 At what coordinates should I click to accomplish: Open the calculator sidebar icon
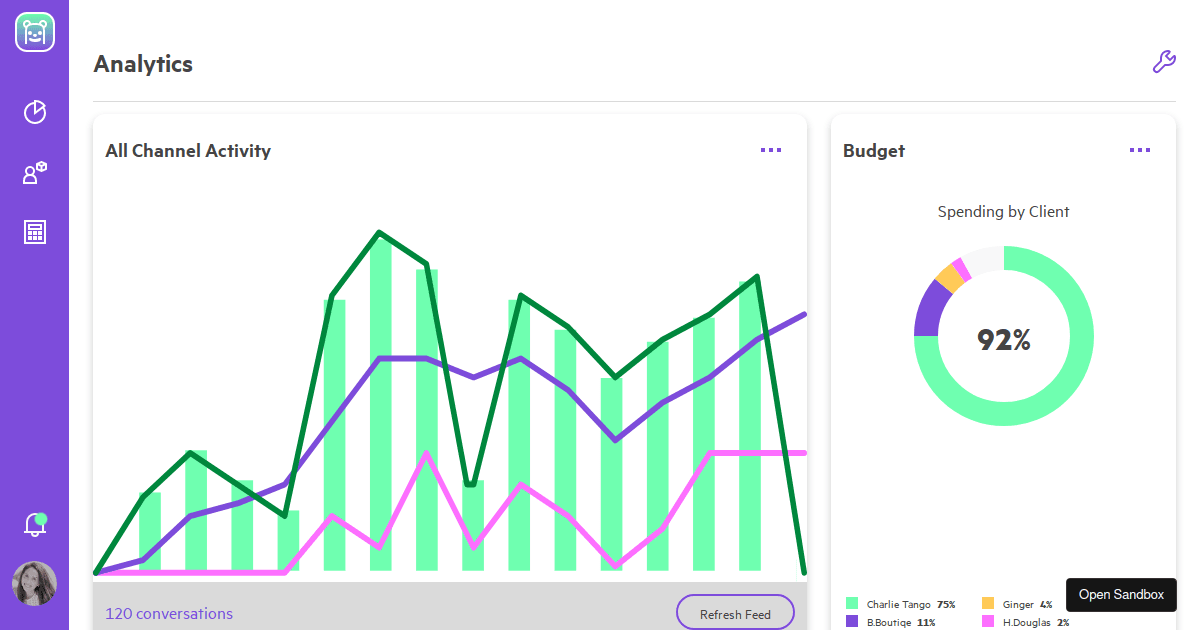35,233
